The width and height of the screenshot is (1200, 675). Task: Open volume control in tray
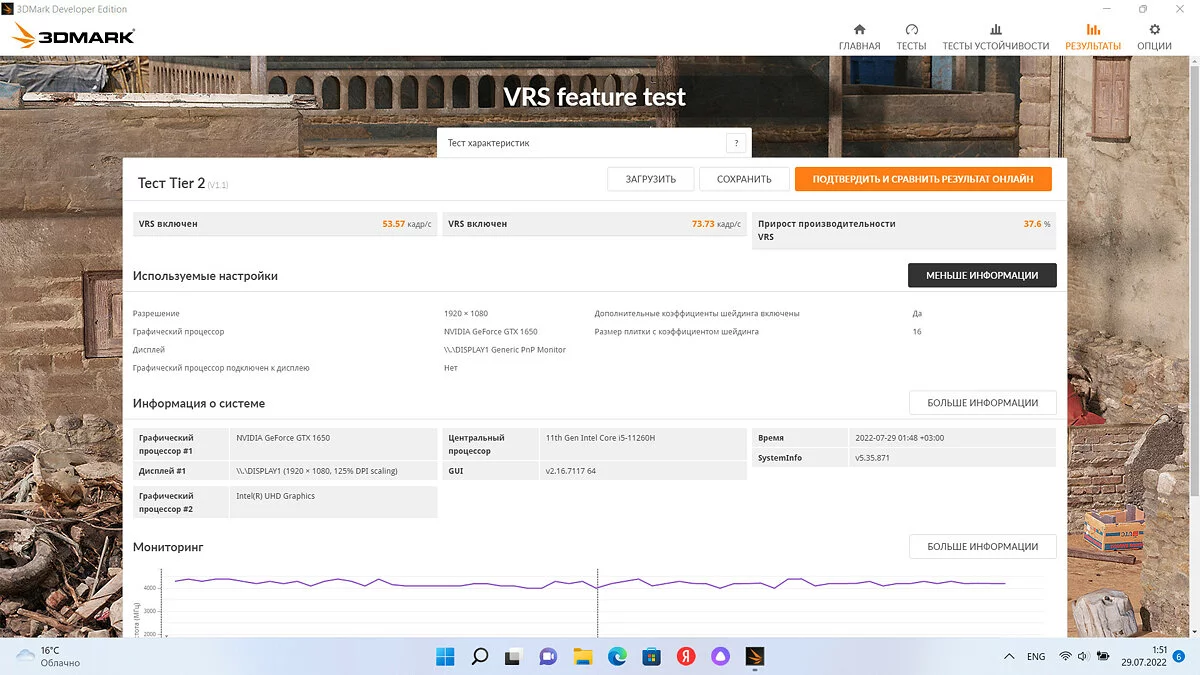(1084, 656)
